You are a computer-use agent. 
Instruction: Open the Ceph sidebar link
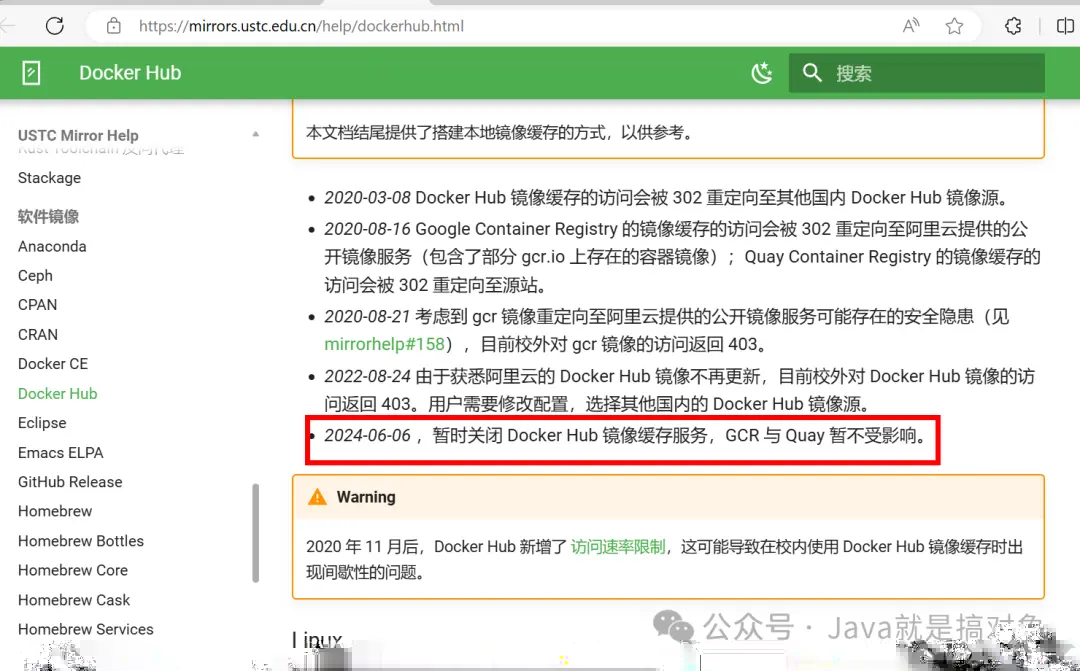(35, 276)
